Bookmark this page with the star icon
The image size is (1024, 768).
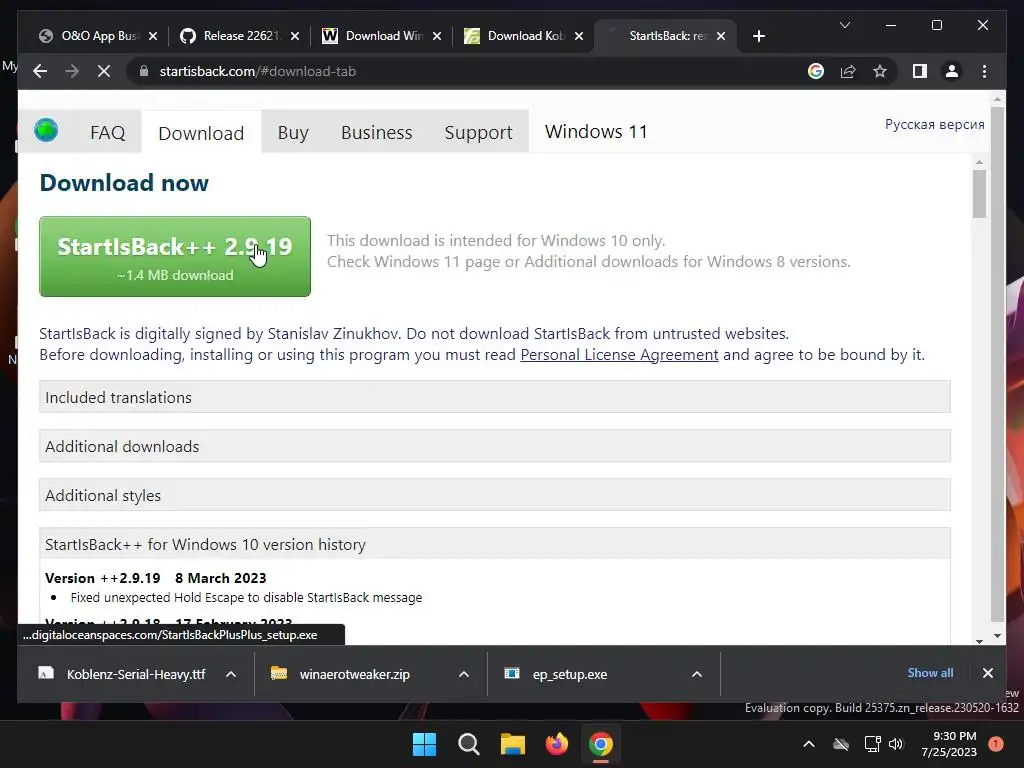(x=880, y=71)
